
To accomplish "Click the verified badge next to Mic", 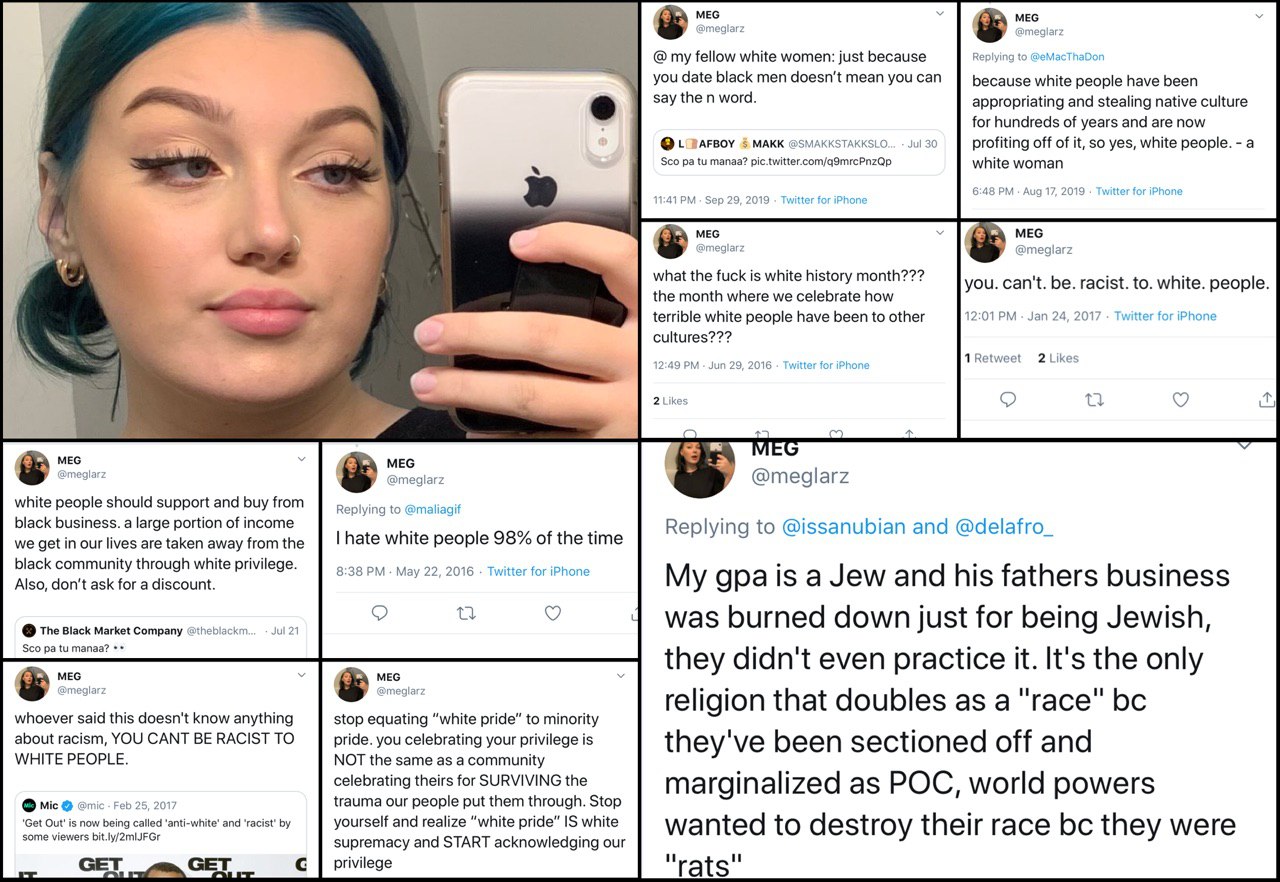I will click(68, 805).
